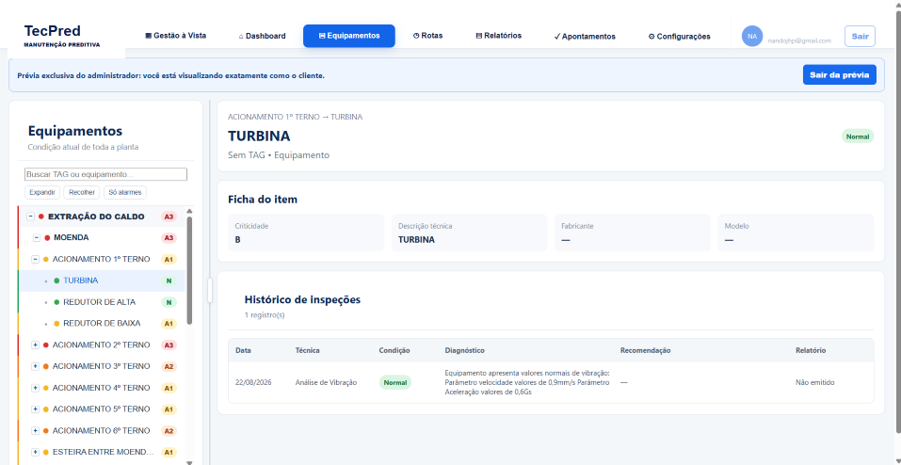Expand the ACIONAMENTO 2º TERNO node
Viewport: 901px width, 465px height.
click(x=35, y=345)
